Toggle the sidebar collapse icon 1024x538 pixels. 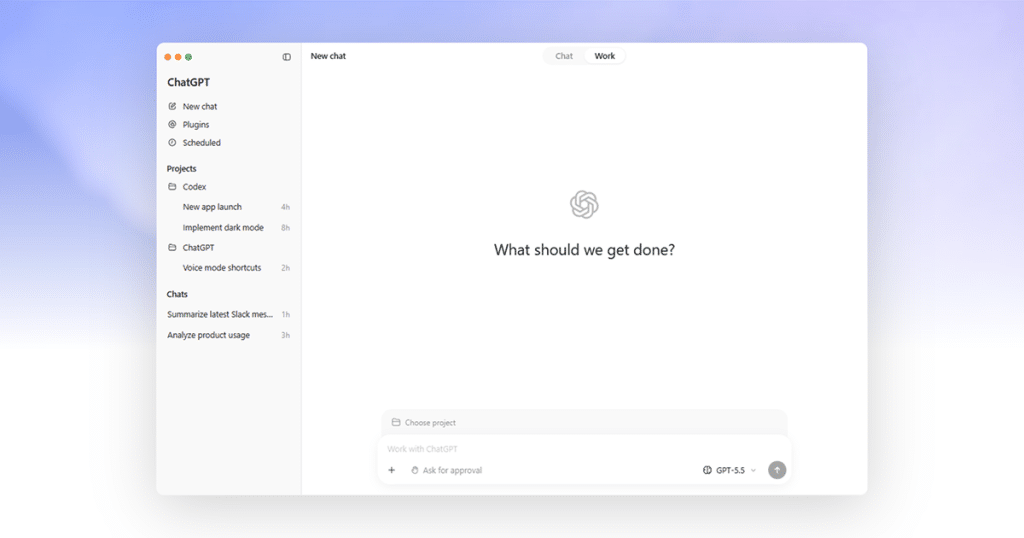(x=287, y=57)
